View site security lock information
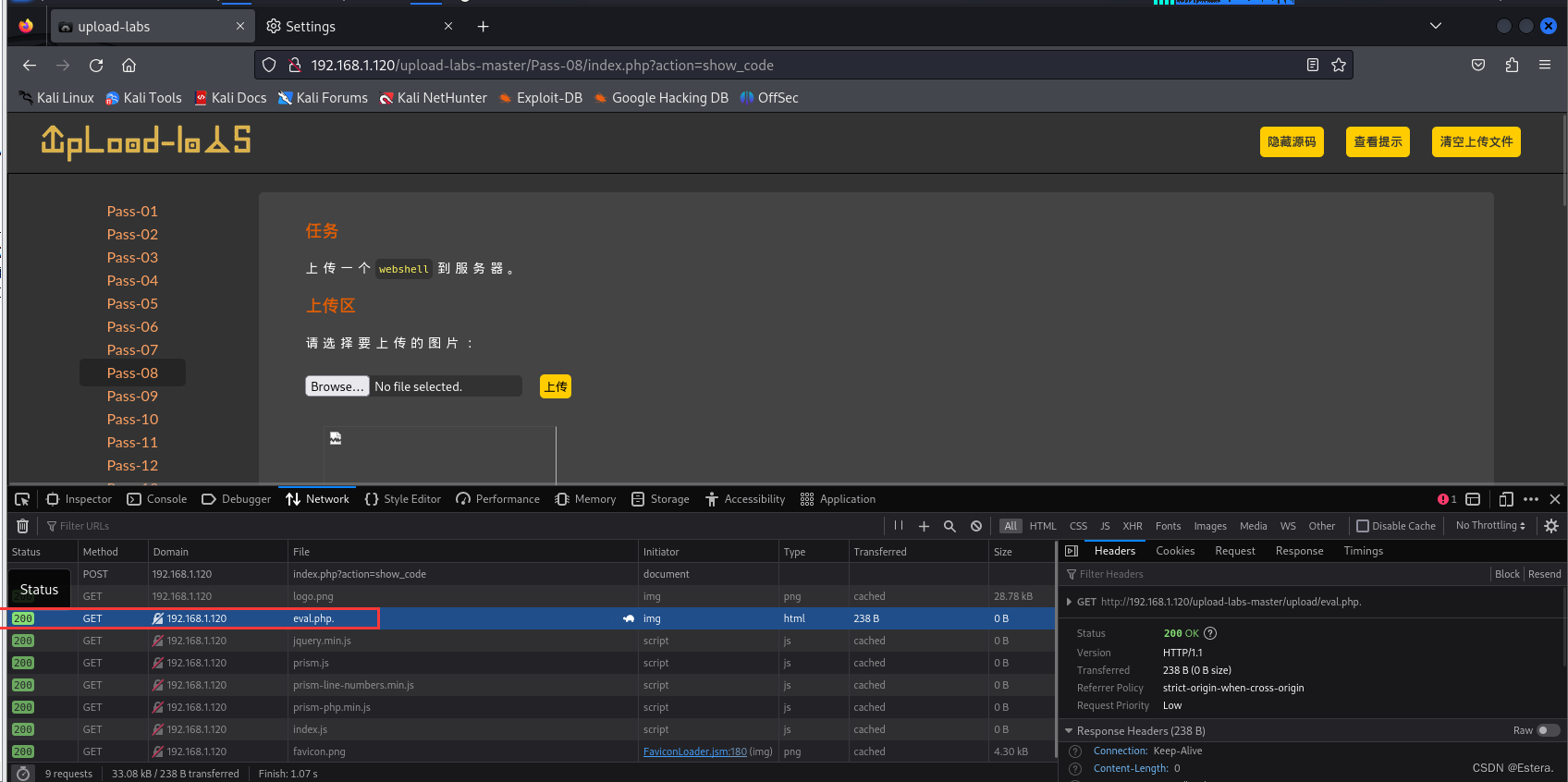Viewport: 1568px width, 782px height. coord(295,65)
